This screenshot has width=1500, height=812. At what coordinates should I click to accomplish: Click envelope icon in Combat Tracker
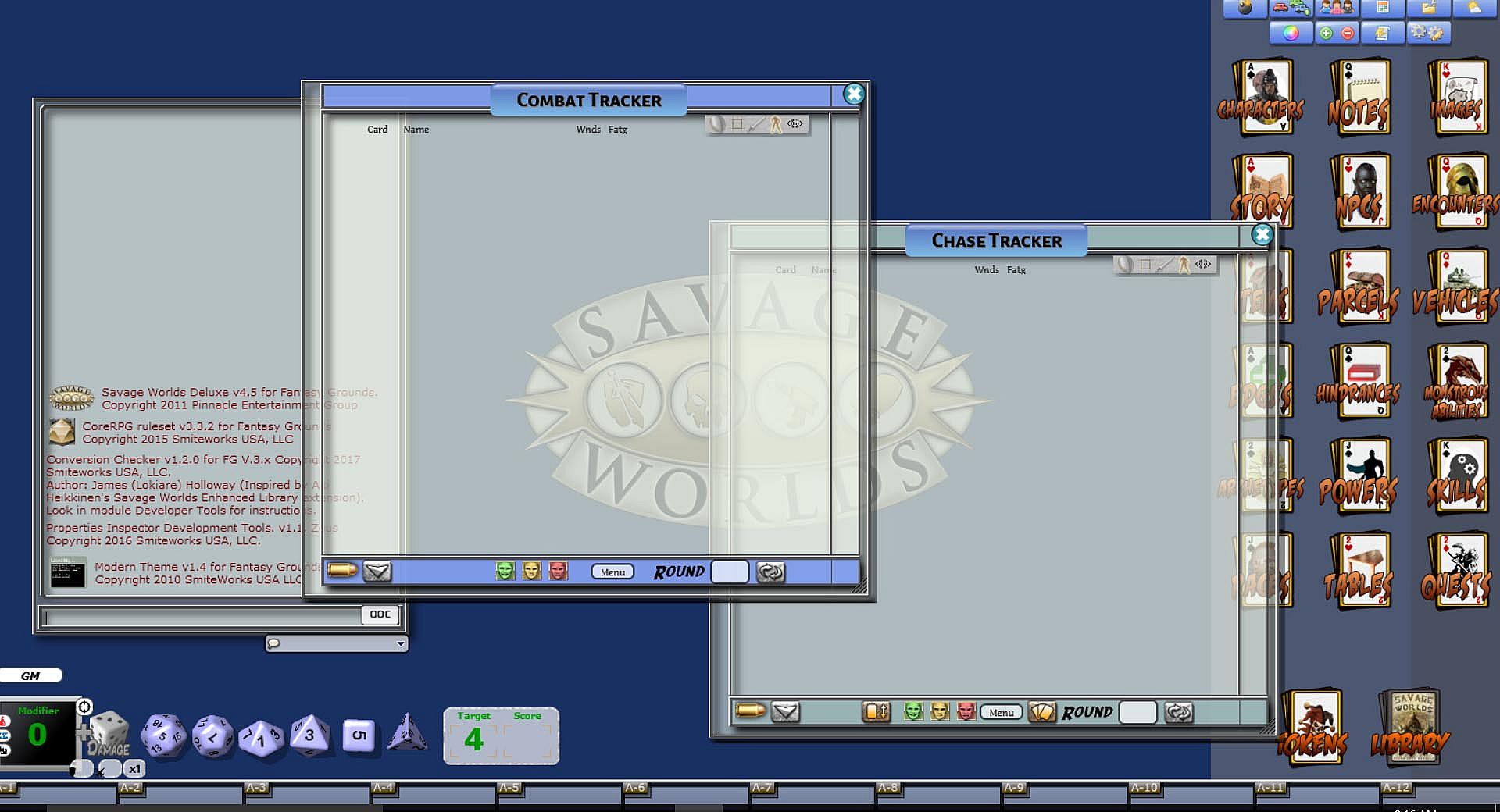377,572
